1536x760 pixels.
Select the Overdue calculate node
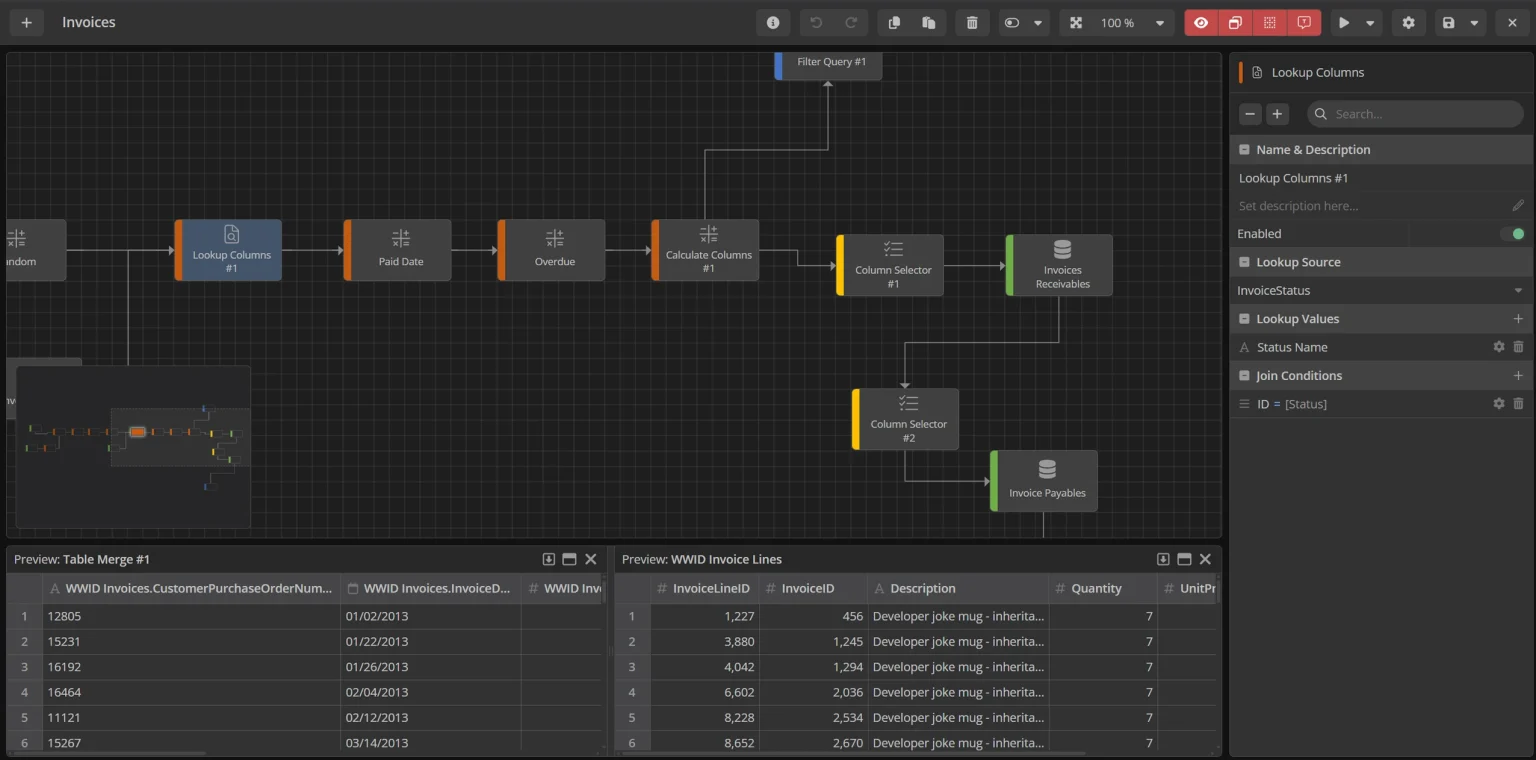(x=551, y=250)
